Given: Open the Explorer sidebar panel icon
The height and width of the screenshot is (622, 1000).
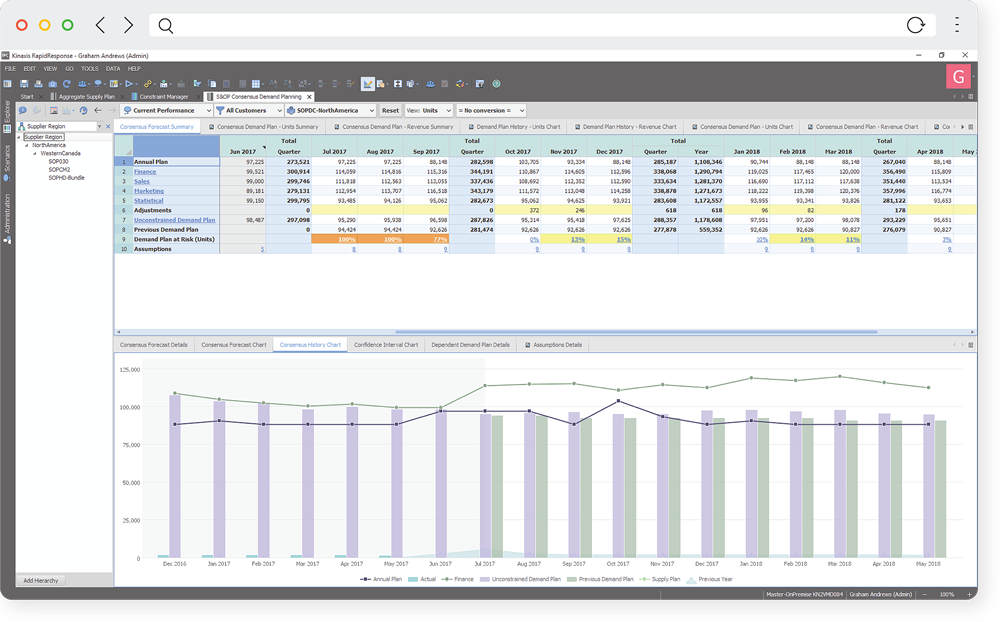Looking at the screenshot, I should pos(8,129).
